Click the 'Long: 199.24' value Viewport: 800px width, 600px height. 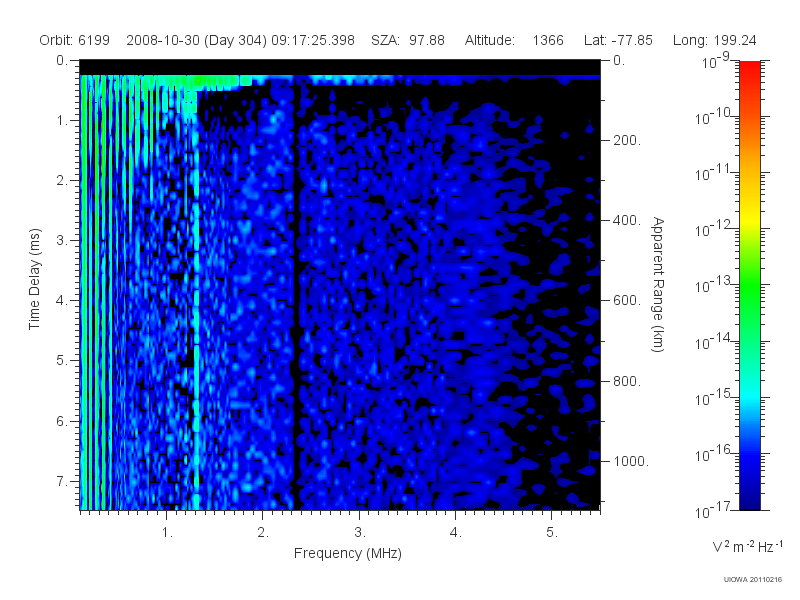pos(714,40)
